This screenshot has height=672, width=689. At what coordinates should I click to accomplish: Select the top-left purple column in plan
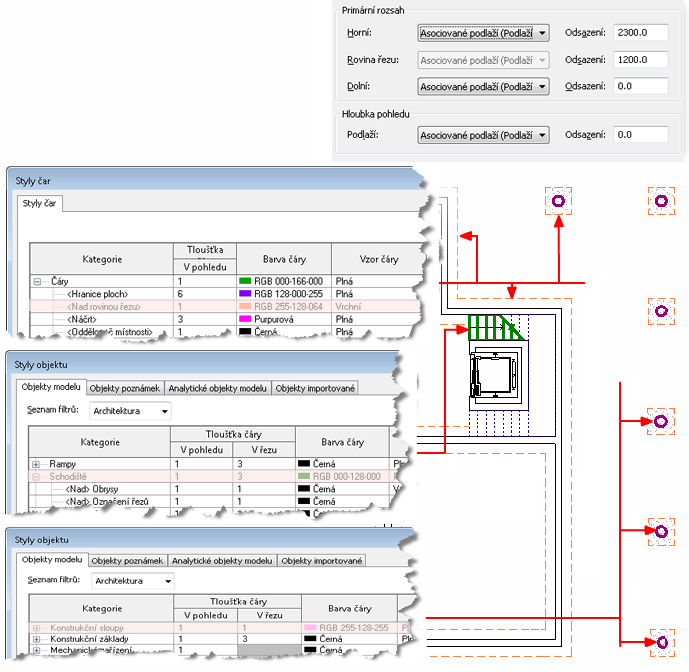click(558, 201)
